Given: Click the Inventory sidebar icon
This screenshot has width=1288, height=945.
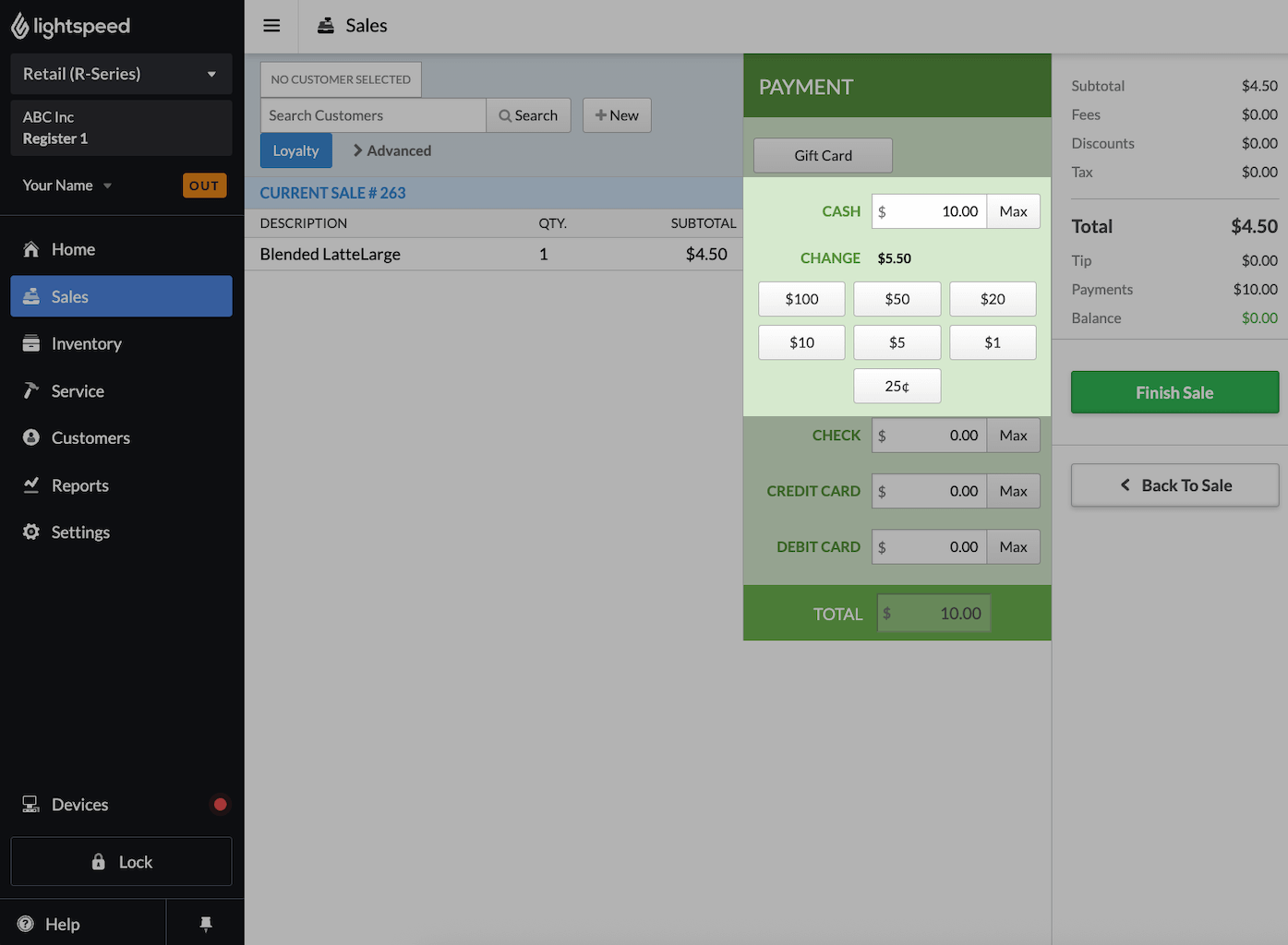Looking at the screenshot, I should tap(31, 343).
